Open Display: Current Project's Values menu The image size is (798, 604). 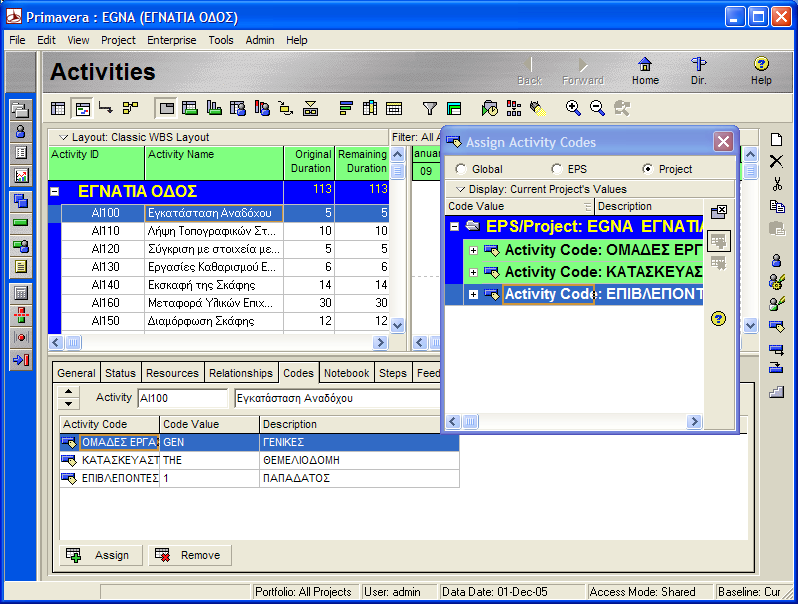(x=542, y=189)
